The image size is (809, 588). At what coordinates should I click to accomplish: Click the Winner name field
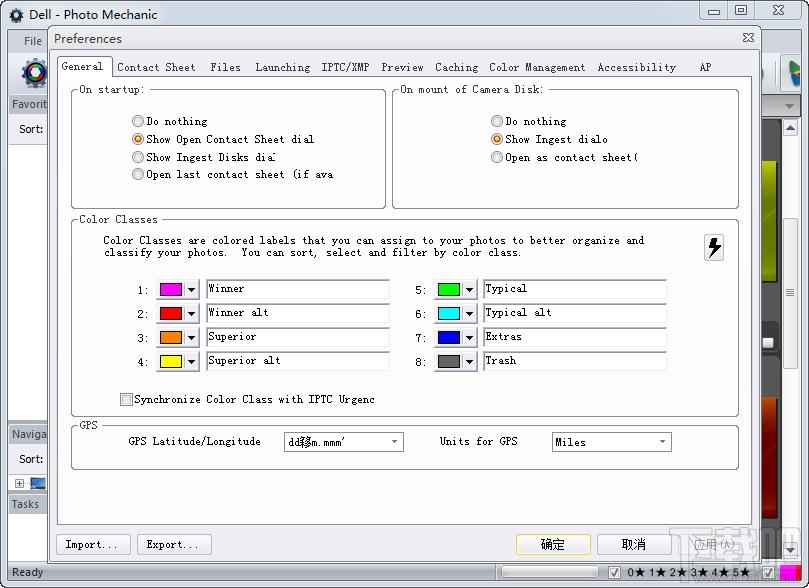point(298,289)
